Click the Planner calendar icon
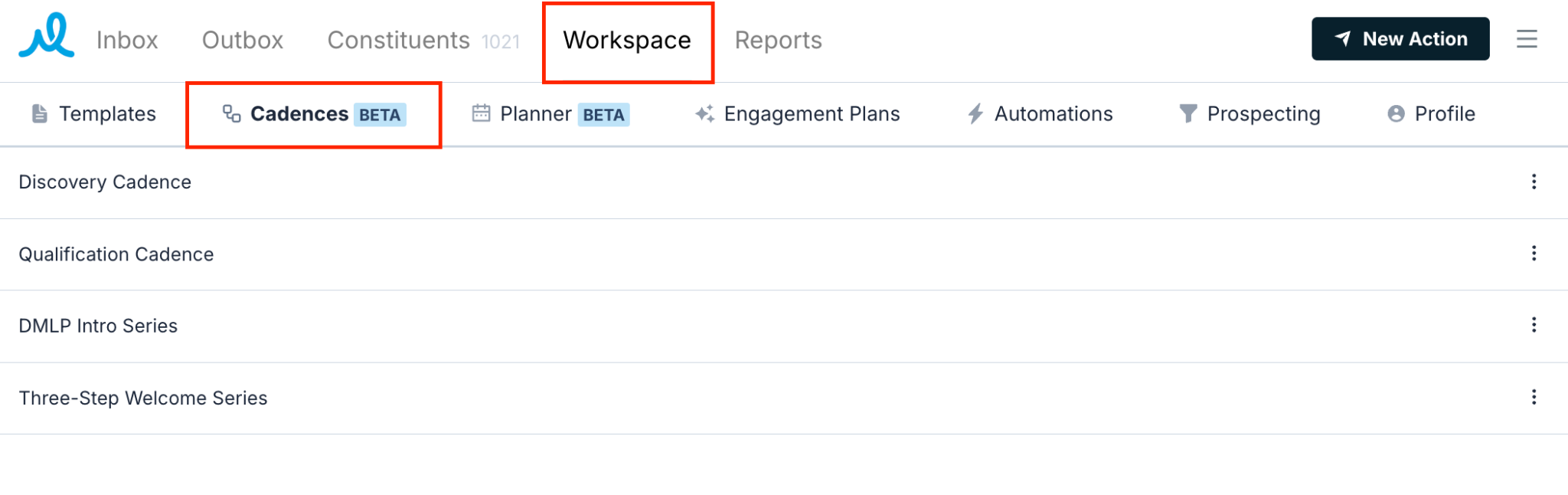Screen dimensions: 1568x495 pos(481,113)
